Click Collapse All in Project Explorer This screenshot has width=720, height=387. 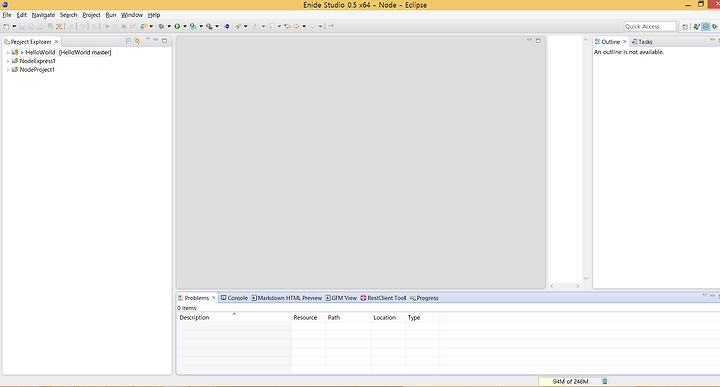(128, 41)
